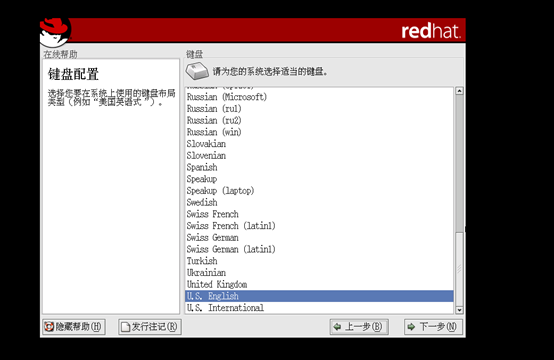
Task: Proceed with 下一步(N) button
Action: coord(433,327)
